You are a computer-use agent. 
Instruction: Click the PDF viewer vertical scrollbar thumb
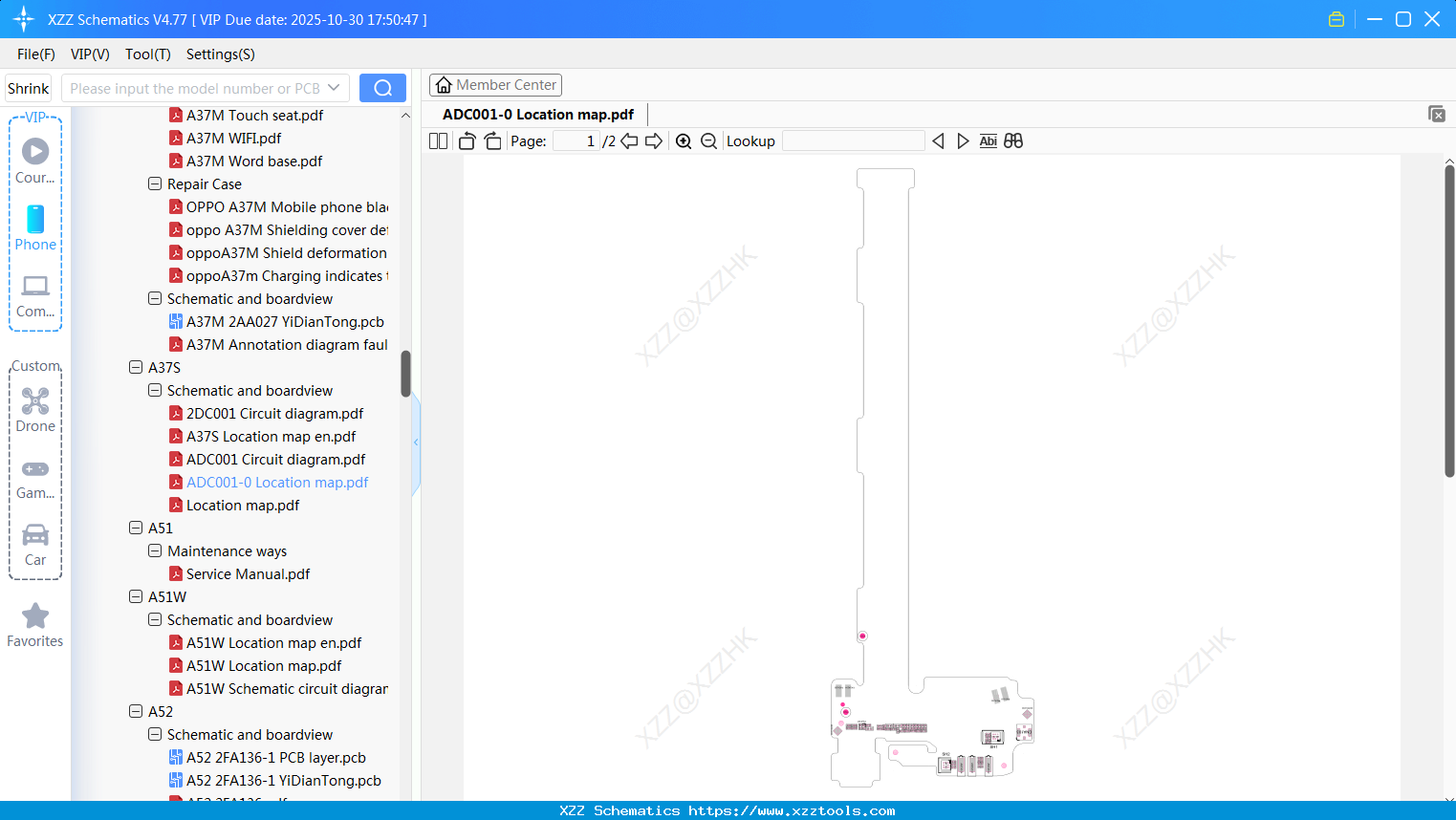[x=1449, y=321]
